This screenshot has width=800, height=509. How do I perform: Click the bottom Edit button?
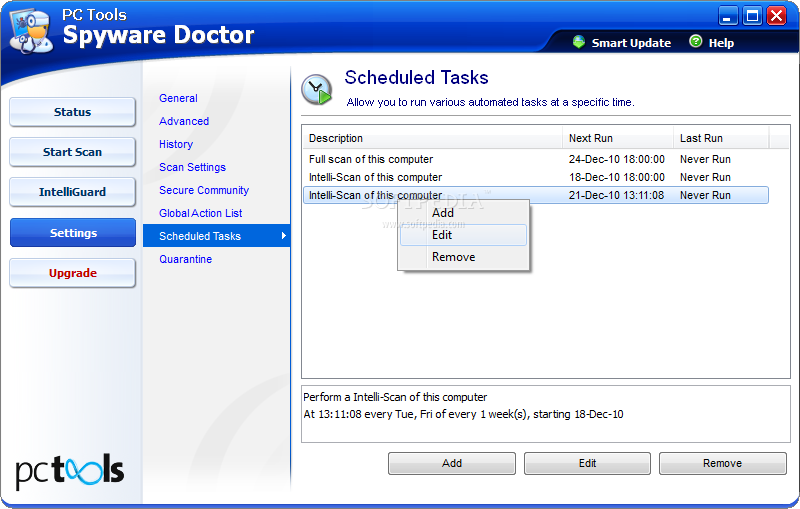point(587,463)
